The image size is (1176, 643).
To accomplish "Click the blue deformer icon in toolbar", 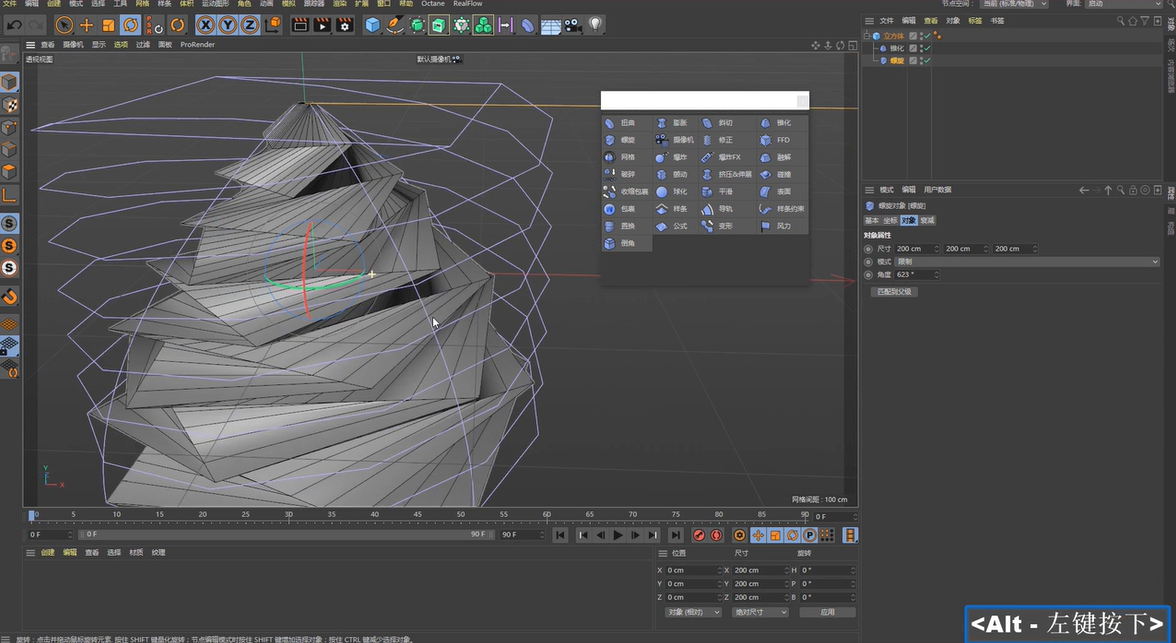I will [528, 26].
